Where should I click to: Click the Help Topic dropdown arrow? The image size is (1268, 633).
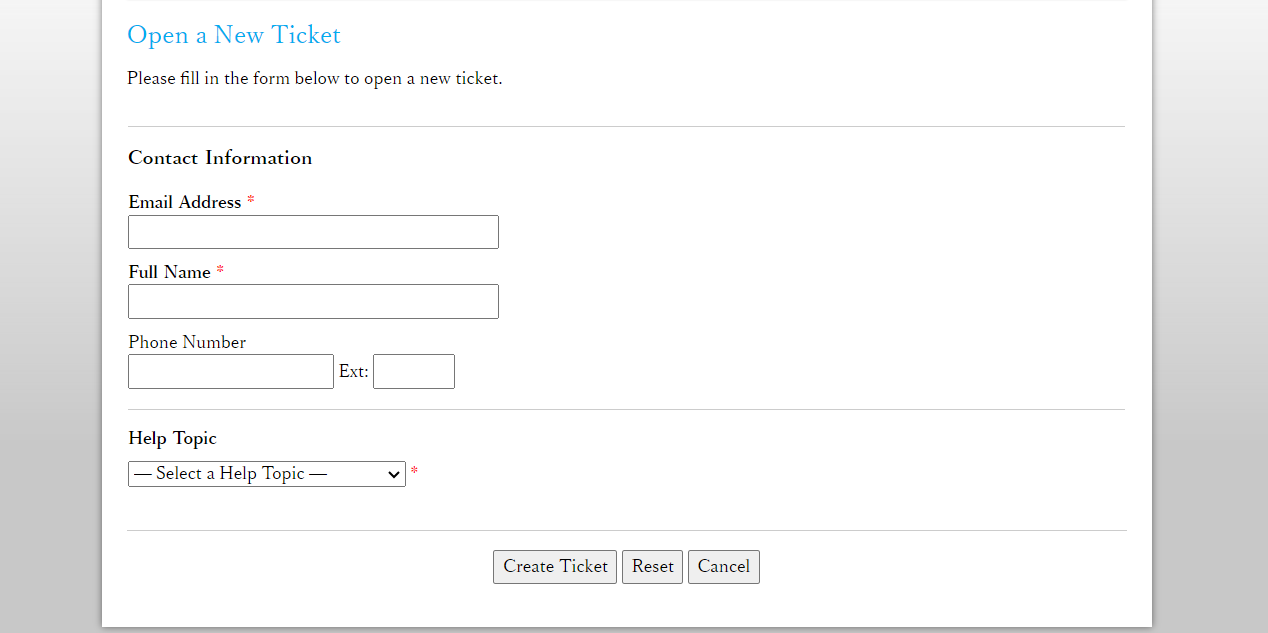(x=393, y=475)
